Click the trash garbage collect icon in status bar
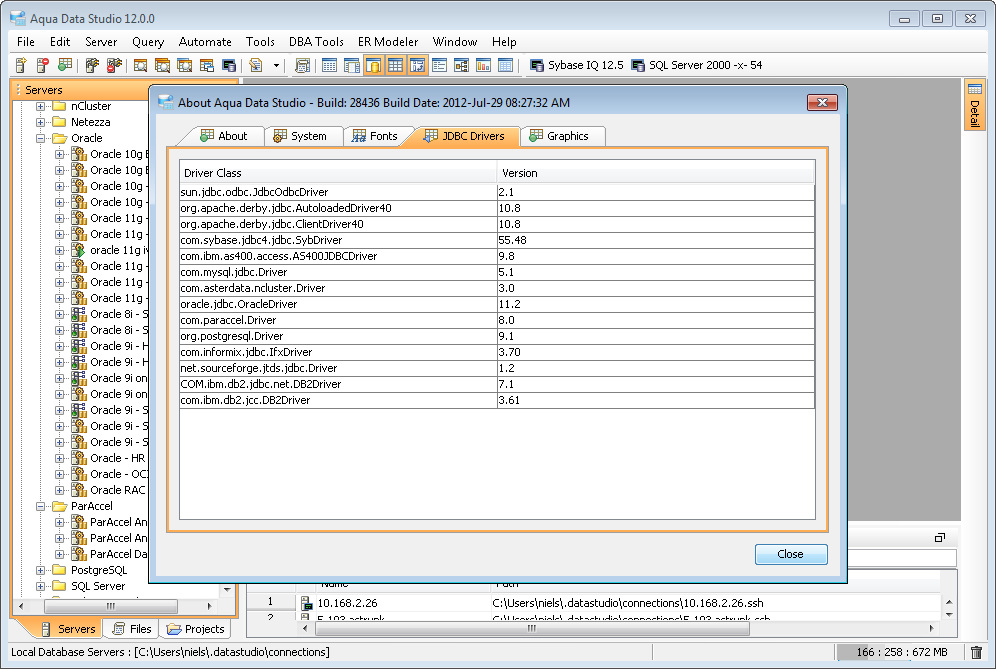 click(x=976, y=652)
